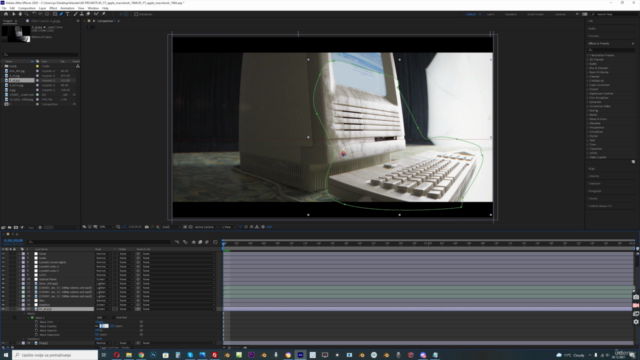
Task: Click the Search Help field
Action: coord(615,14)
